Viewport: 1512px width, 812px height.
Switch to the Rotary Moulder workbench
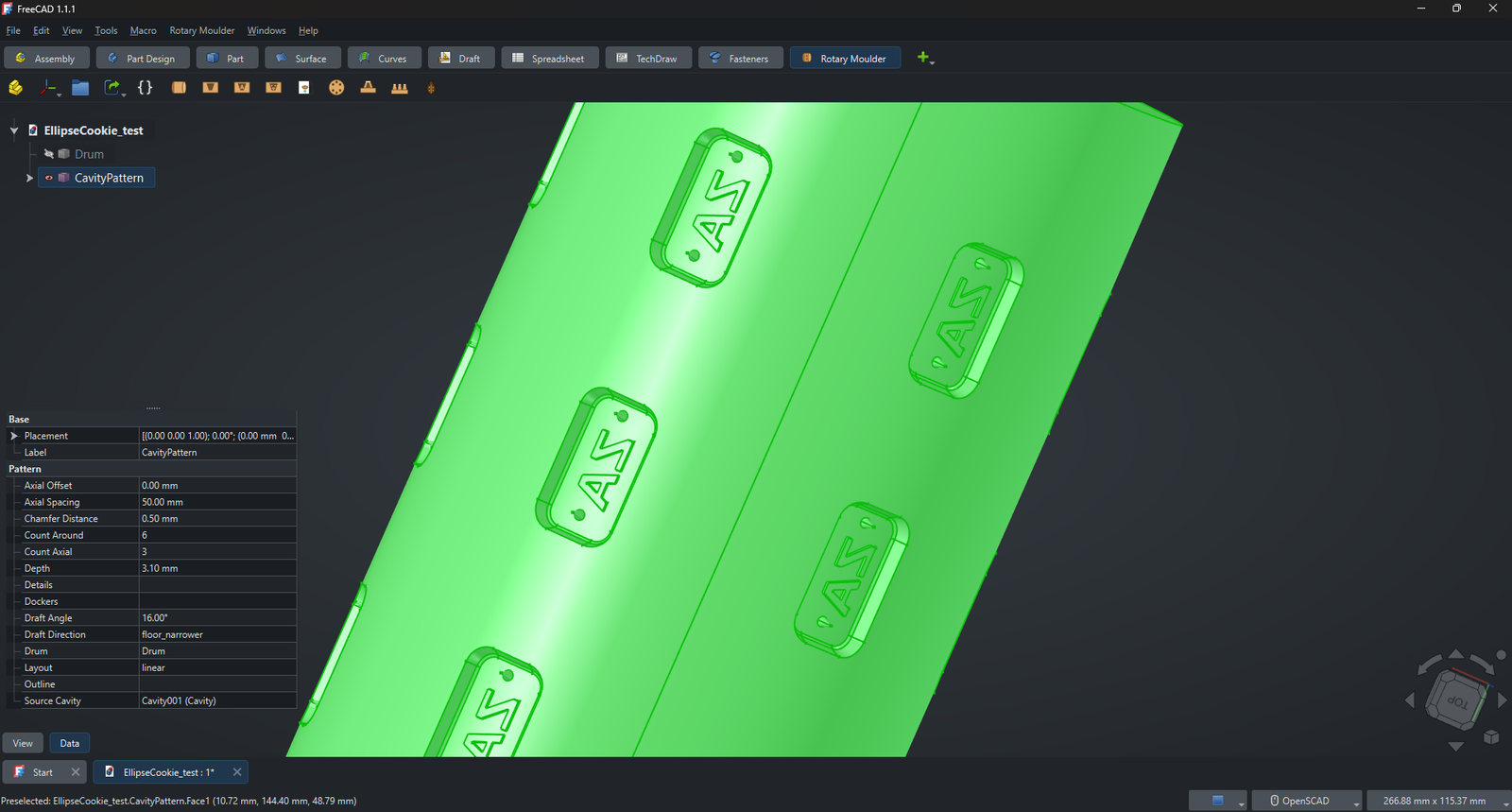pyautogui.click(x=846, y=58)
